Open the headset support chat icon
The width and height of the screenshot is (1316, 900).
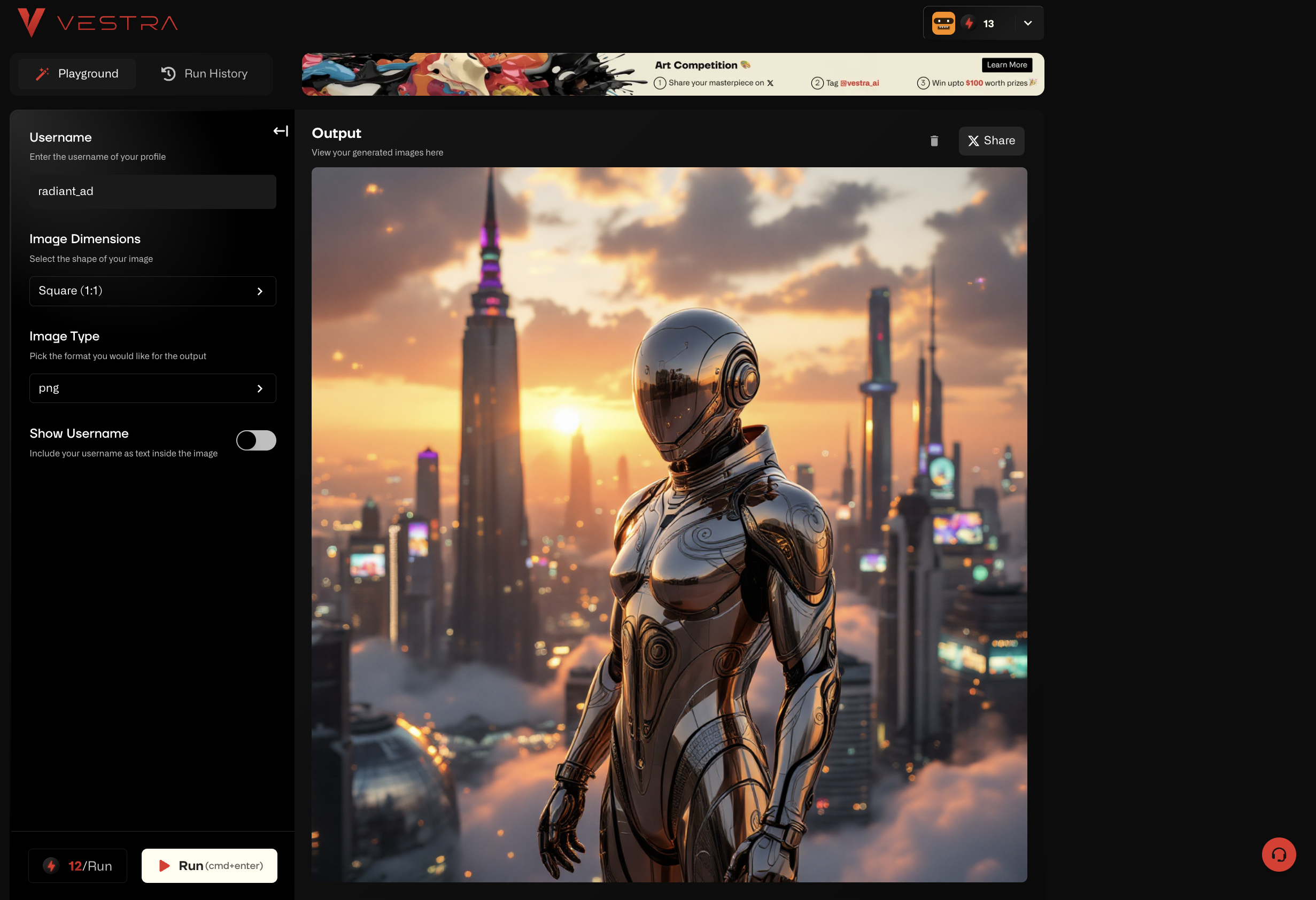point(1279,854)
